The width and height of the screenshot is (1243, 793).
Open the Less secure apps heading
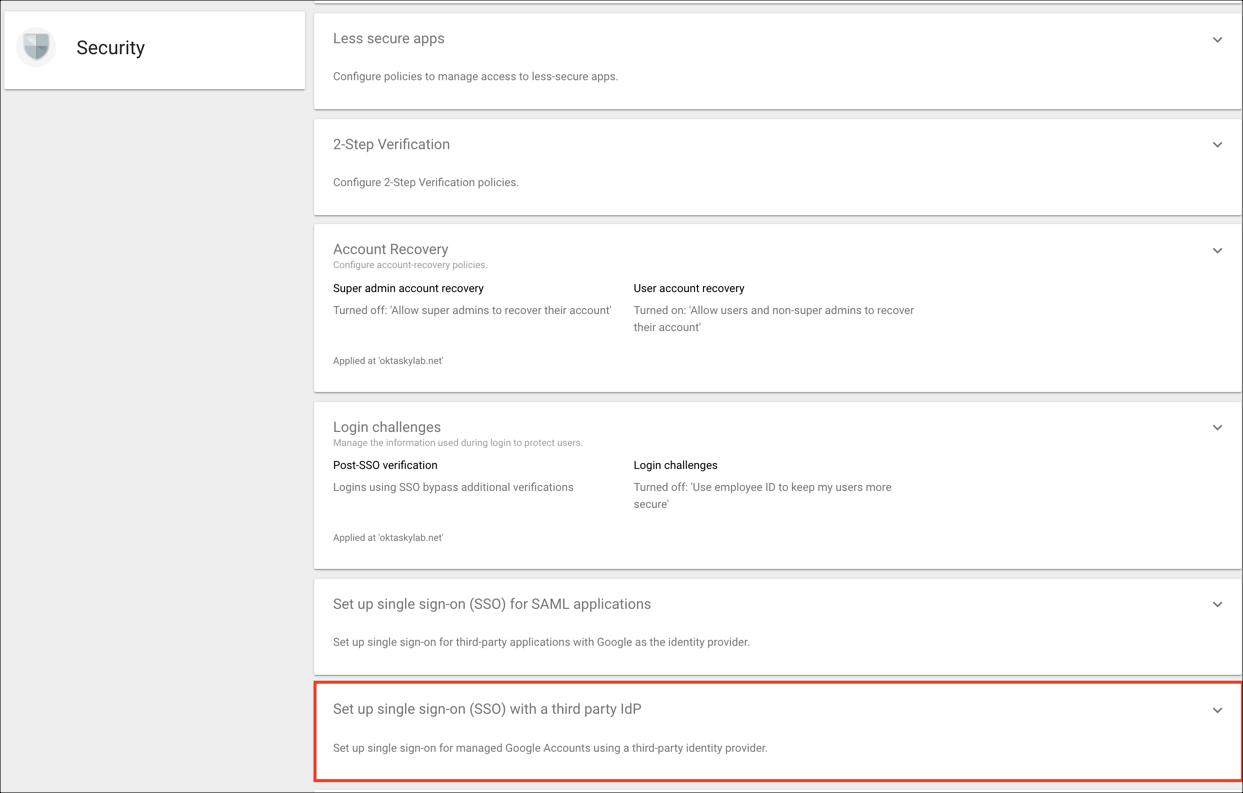click(x=388, y=39)
